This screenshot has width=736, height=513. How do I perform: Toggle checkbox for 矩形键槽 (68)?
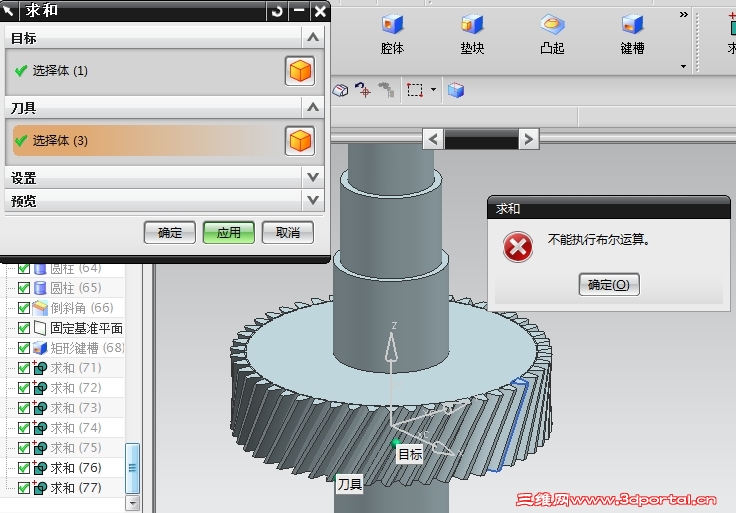[x=23, y=348]
